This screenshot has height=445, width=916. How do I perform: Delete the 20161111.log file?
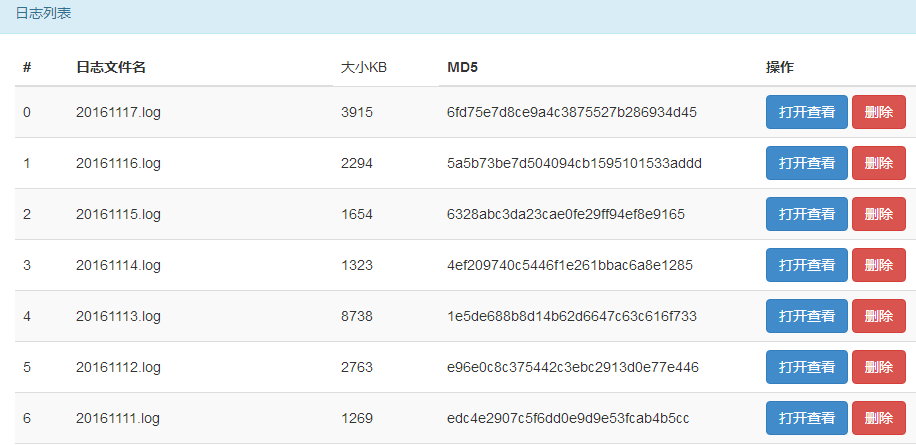coord(878,418)
